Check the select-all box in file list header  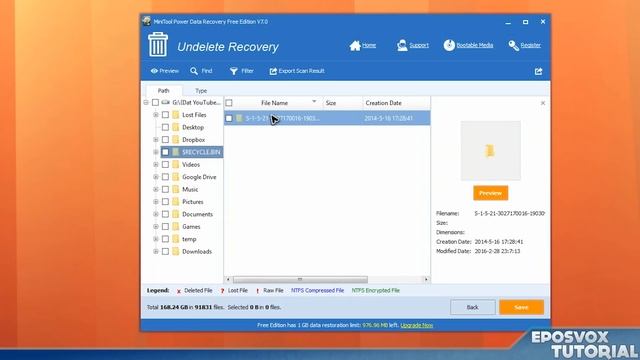229,103
